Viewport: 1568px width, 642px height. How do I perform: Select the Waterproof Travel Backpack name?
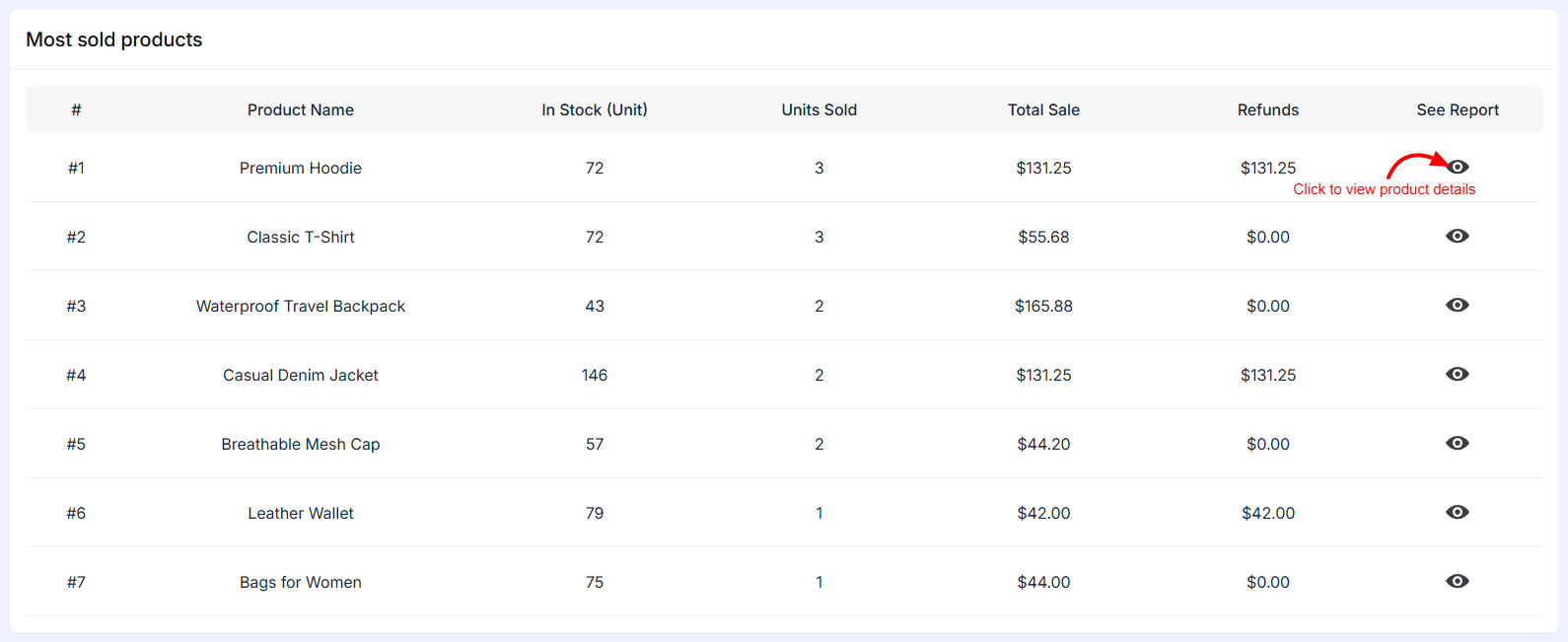pos(300,306)
